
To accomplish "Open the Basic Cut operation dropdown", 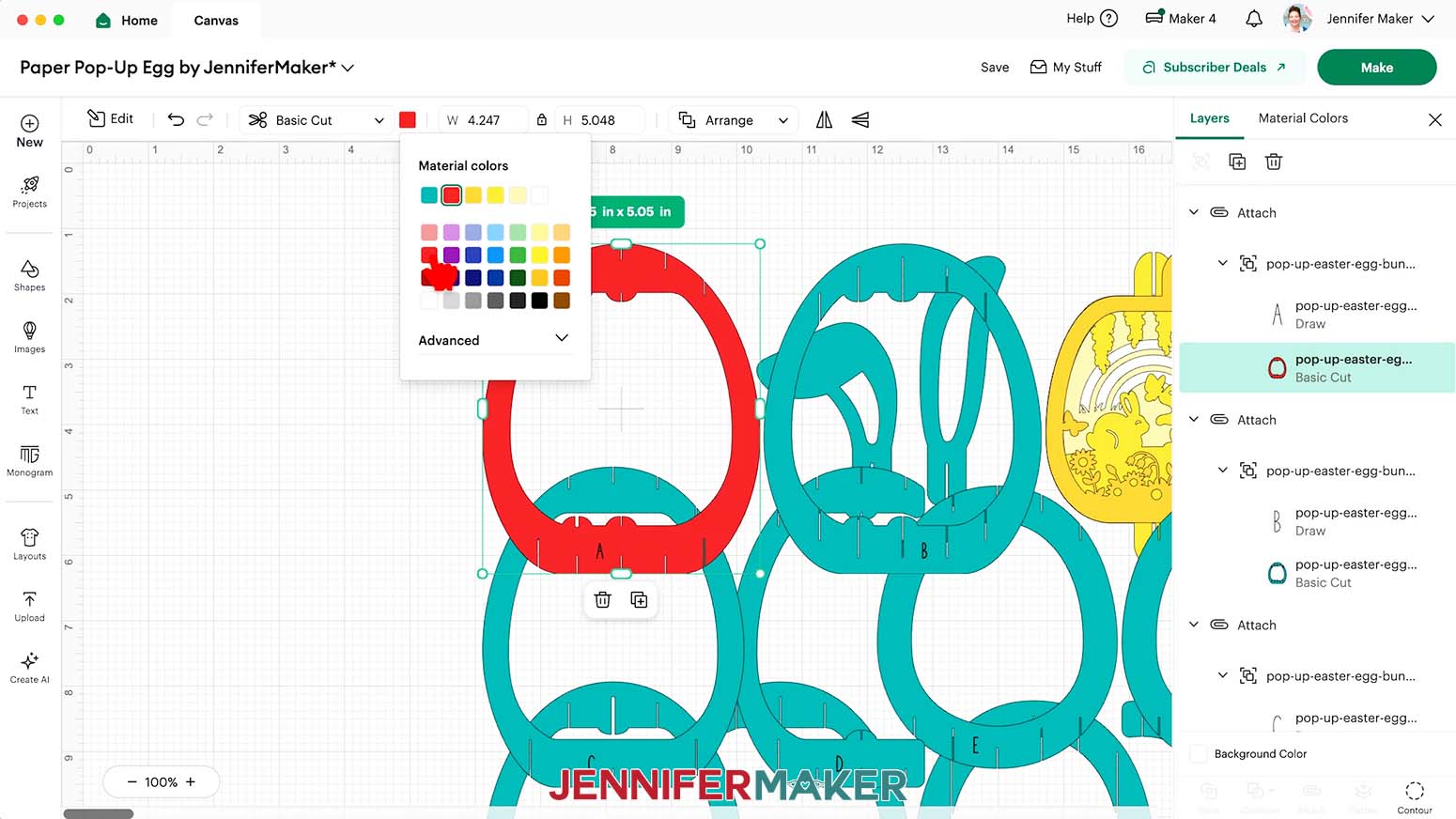I will coord(317,120).
